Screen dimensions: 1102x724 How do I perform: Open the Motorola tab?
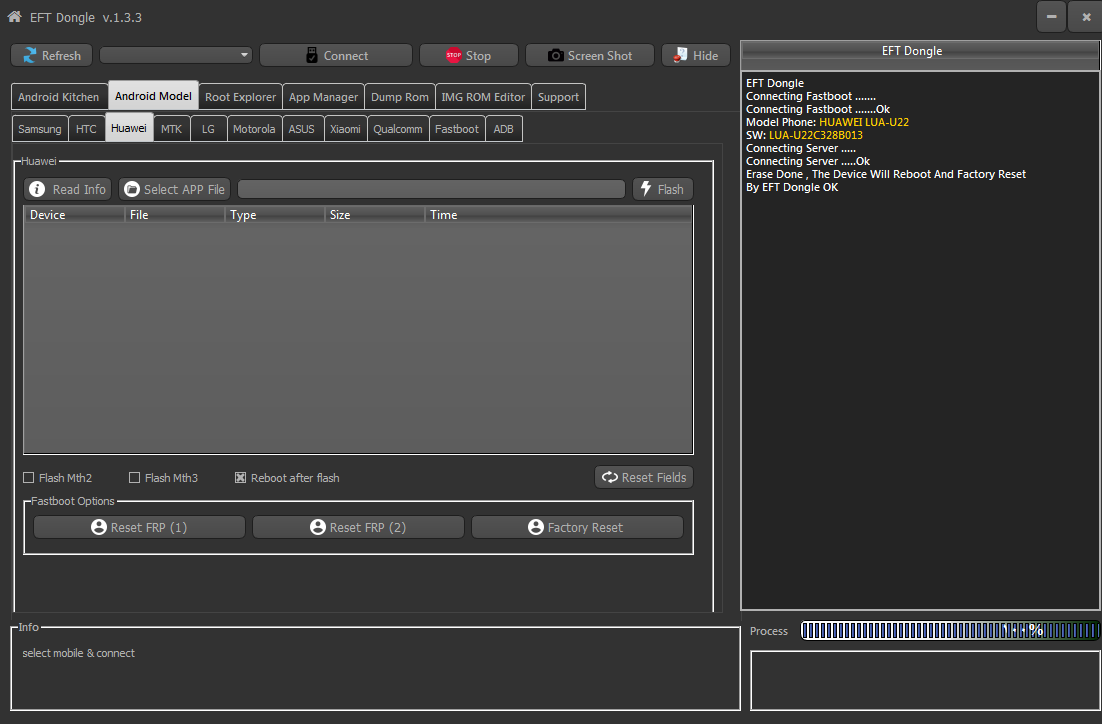pyautogui.click(x=254, y=129)
